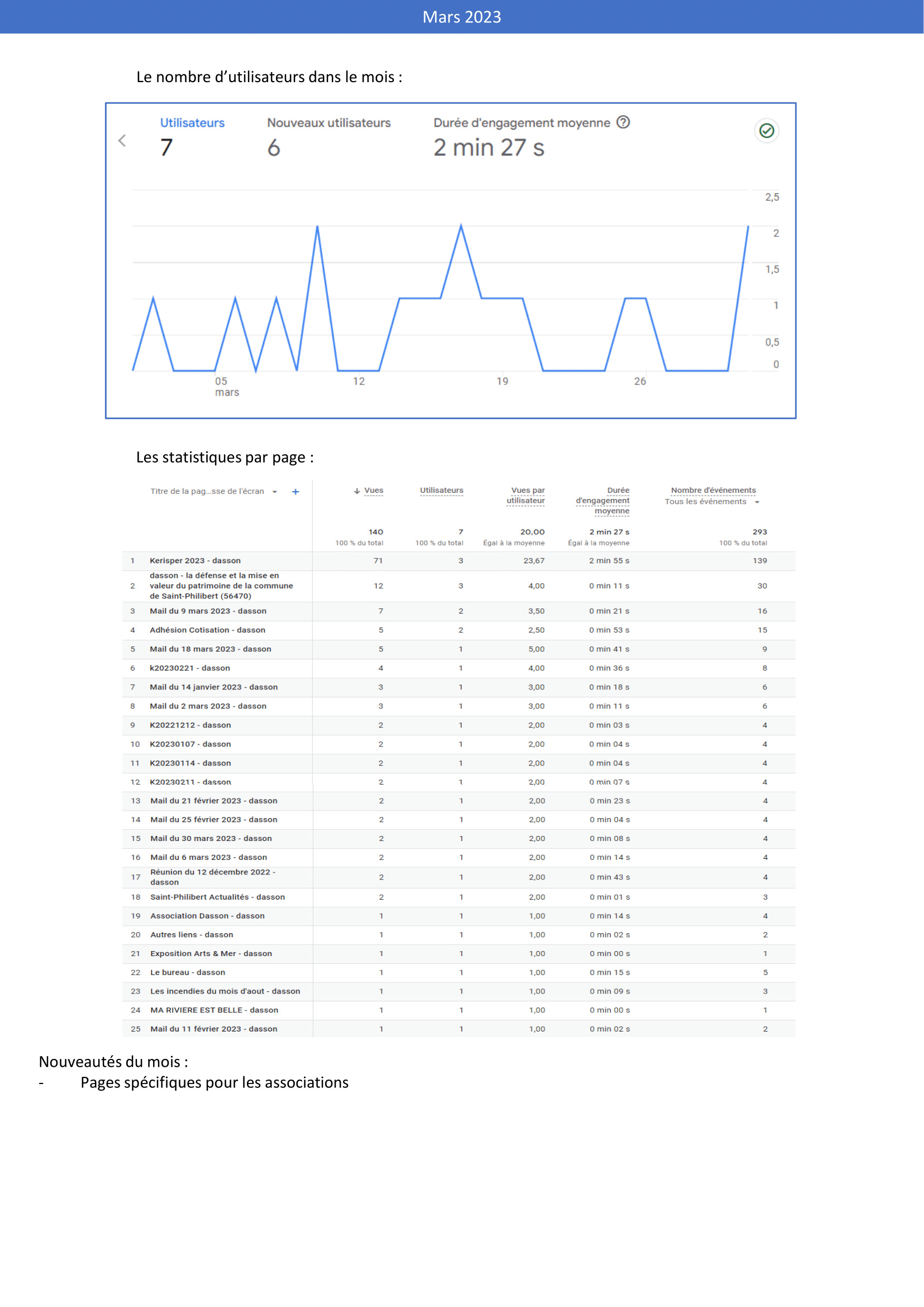924x1307 pixels.
Task: Click the 'Les statistiques par page' heading
Action: coord(225,458)
